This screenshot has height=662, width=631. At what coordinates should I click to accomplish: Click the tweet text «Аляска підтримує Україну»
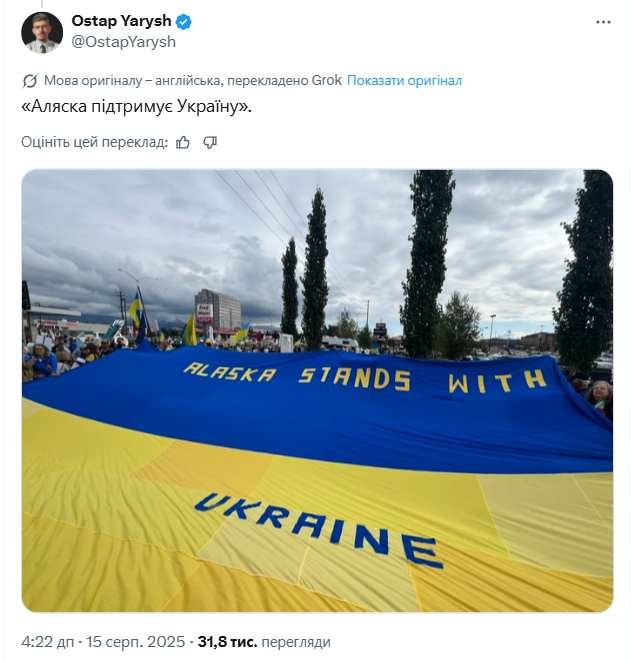coord(136,107)
